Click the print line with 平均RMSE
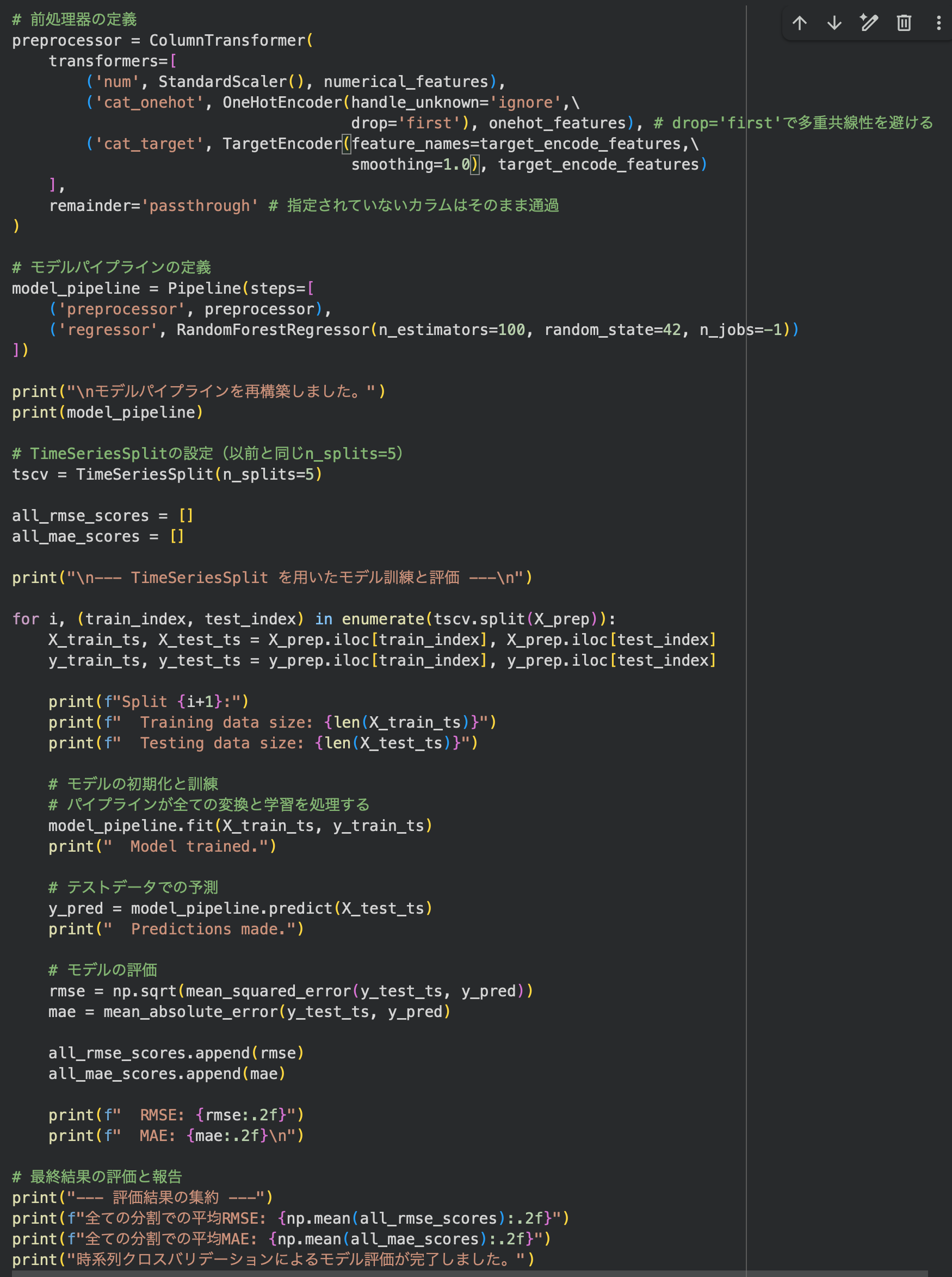This screenshot has width=952, height=1277. click(291, 1218)
